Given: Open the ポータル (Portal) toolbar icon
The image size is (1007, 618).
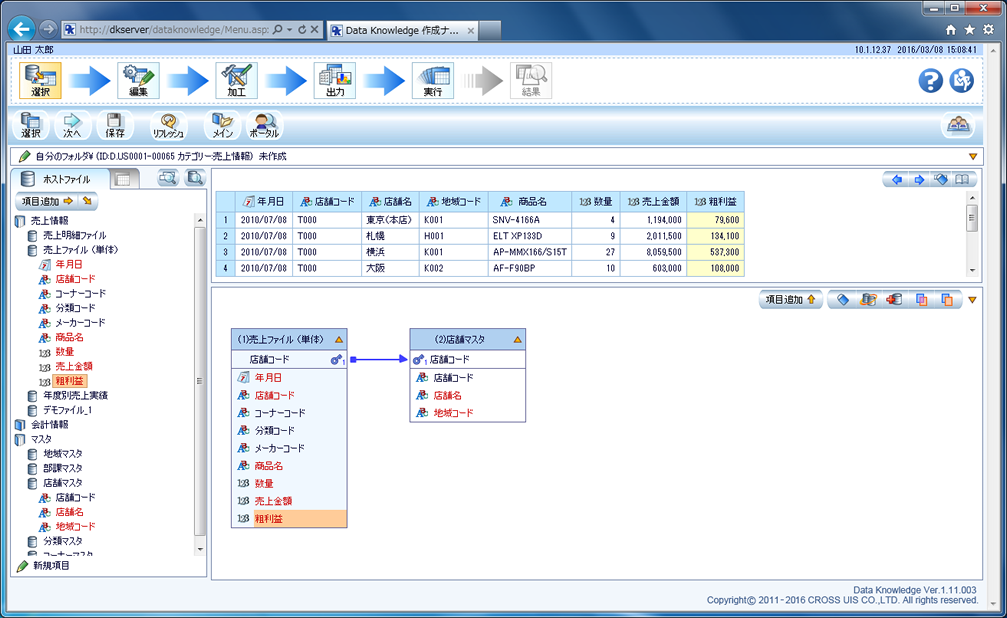Looking at the screenshot, I should click(264, 125).
